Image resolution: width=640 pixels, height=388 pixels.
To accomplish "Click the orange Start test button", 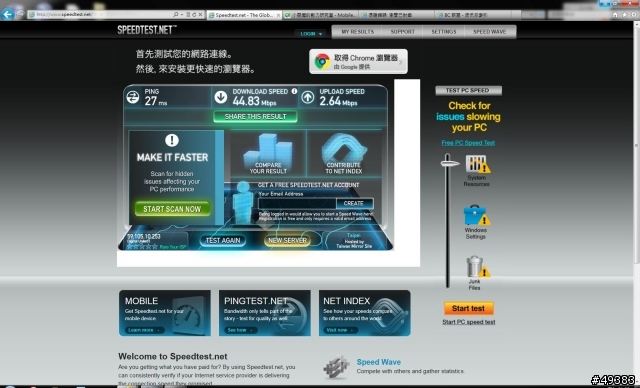I will pos(469,308).
